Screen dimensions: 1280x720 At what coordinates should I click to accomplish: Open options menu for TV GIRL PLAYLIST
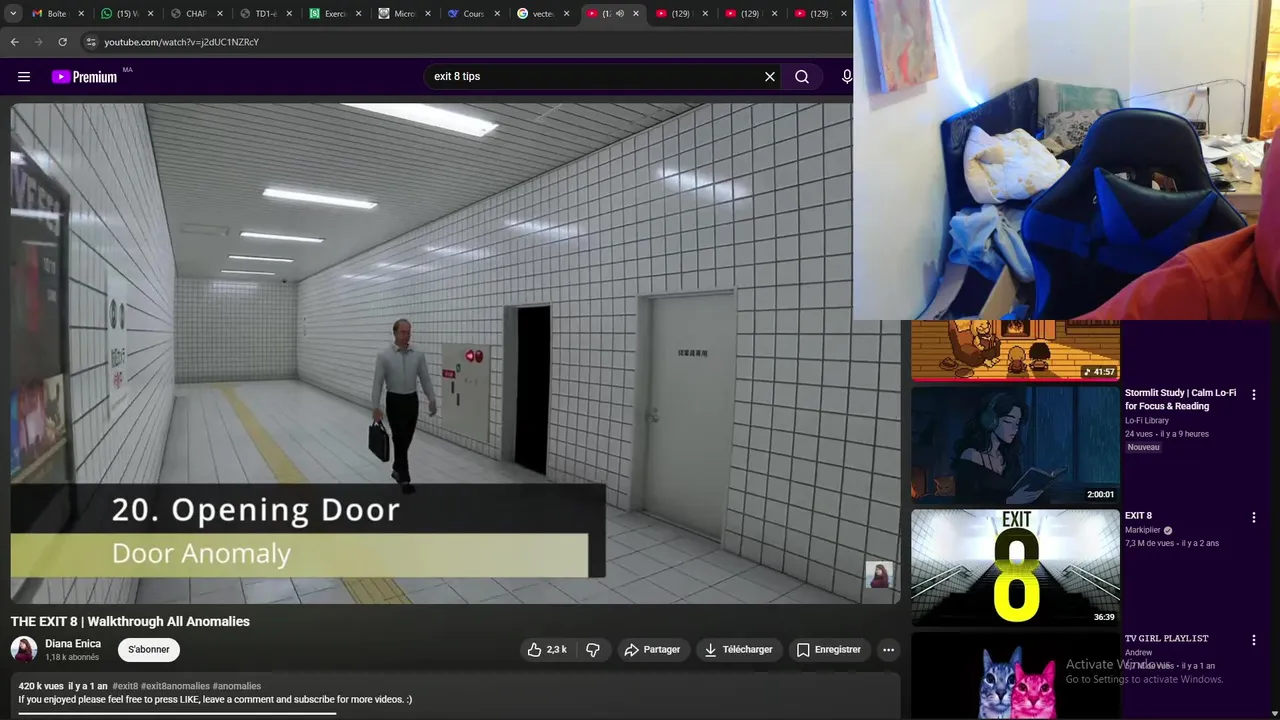point(1253,640)
